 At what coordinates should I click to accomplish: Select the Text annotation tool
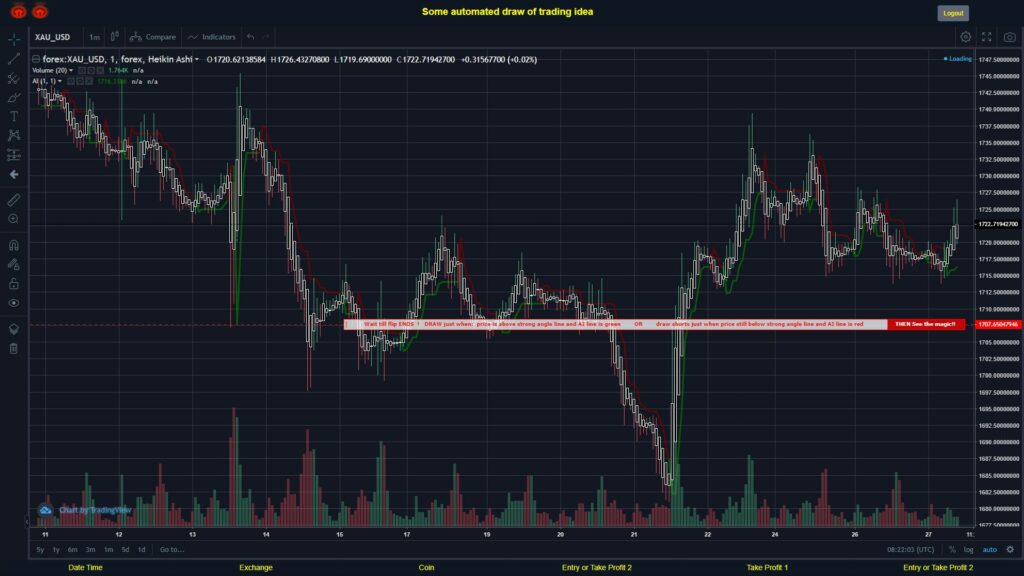(14, 116)
